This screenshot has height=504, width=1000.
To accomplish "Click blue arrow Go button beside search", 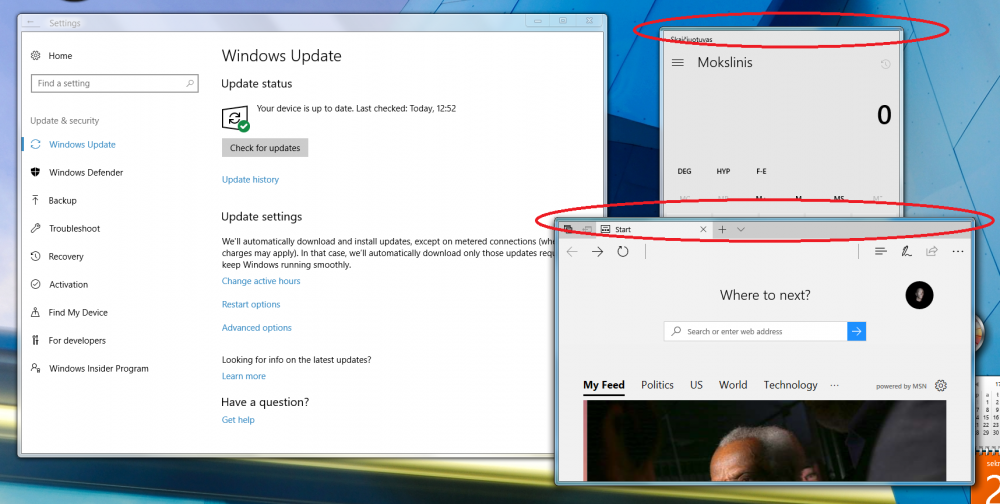I will (x=856, y=331).
